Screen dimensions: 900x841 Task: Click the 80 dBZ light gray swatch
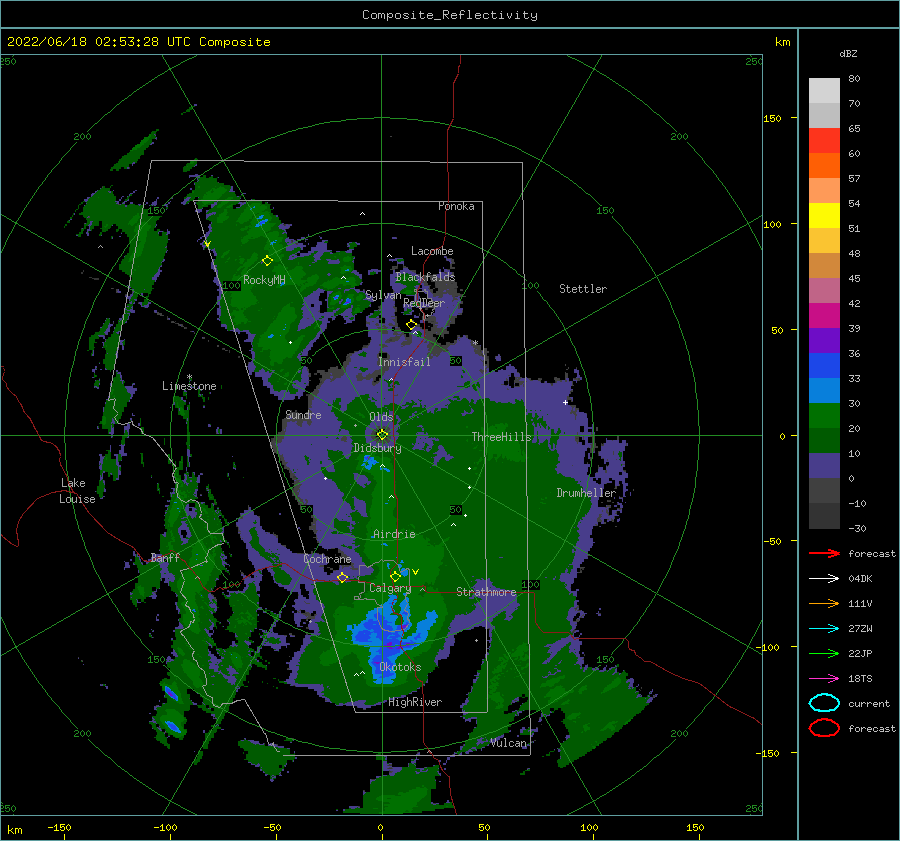click(824, 90)
